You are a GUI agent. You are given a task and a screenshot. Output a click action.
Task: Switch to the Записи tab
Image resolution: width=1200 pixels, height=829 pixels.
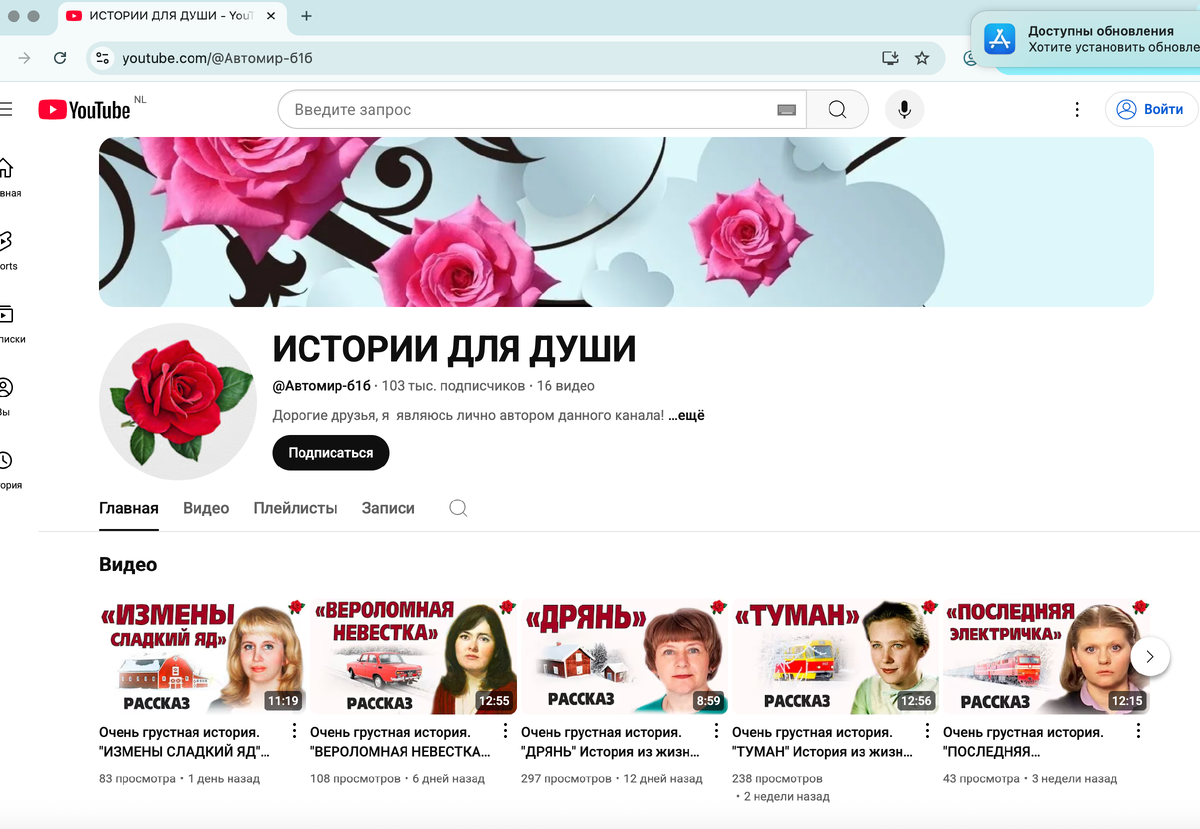coord(388,508)
